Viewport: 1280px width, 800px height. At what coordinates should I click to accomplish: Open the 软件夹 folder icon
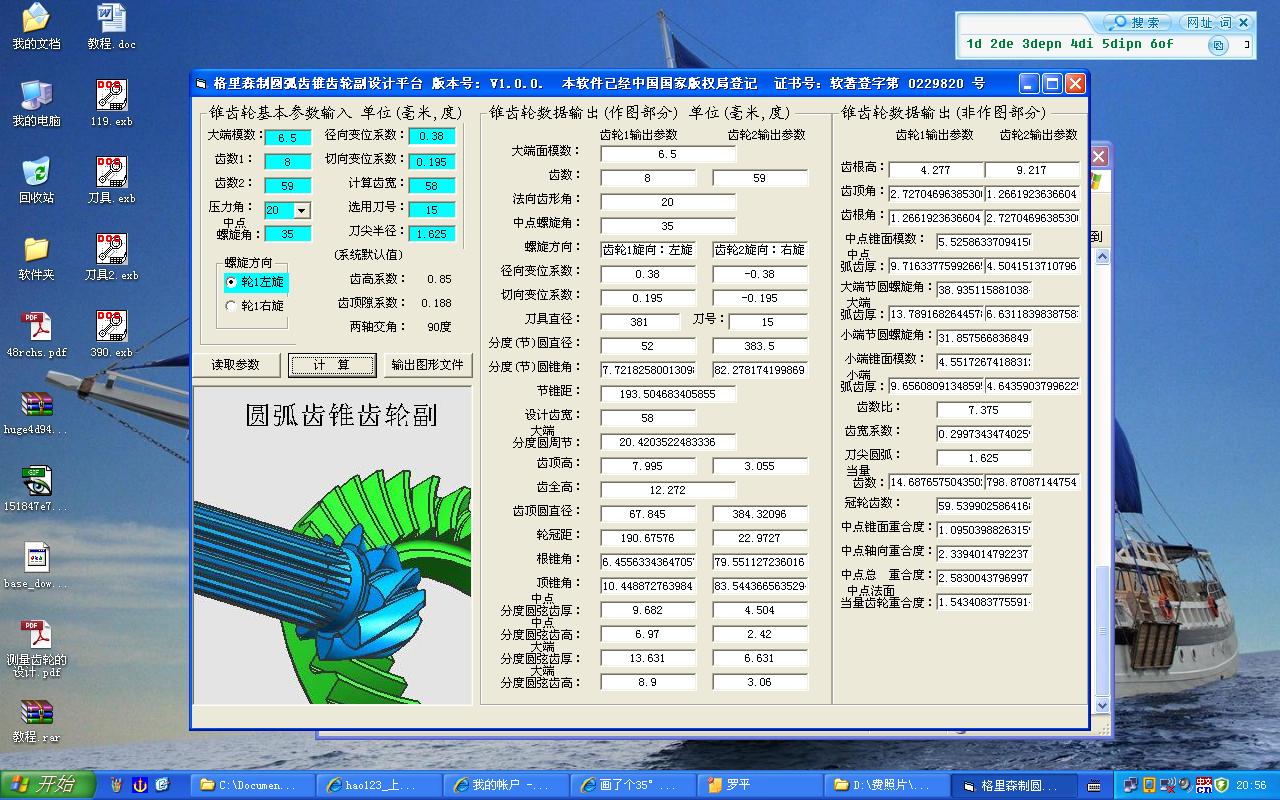(x=36, y=257)
